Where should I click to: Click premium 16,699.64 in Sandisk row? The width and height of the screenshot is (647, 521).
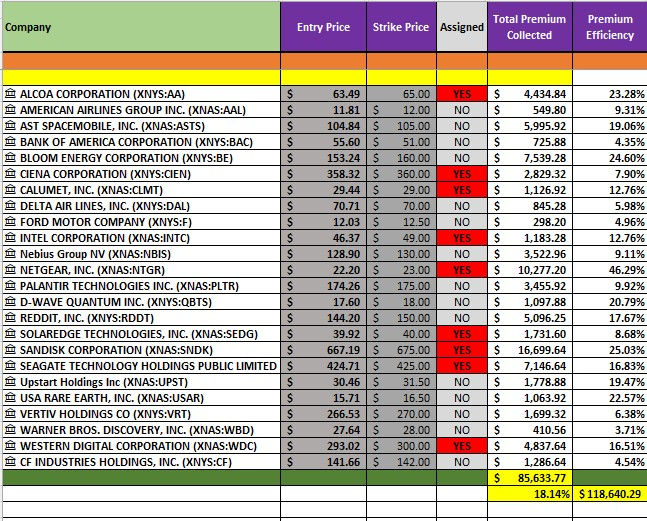530,350
